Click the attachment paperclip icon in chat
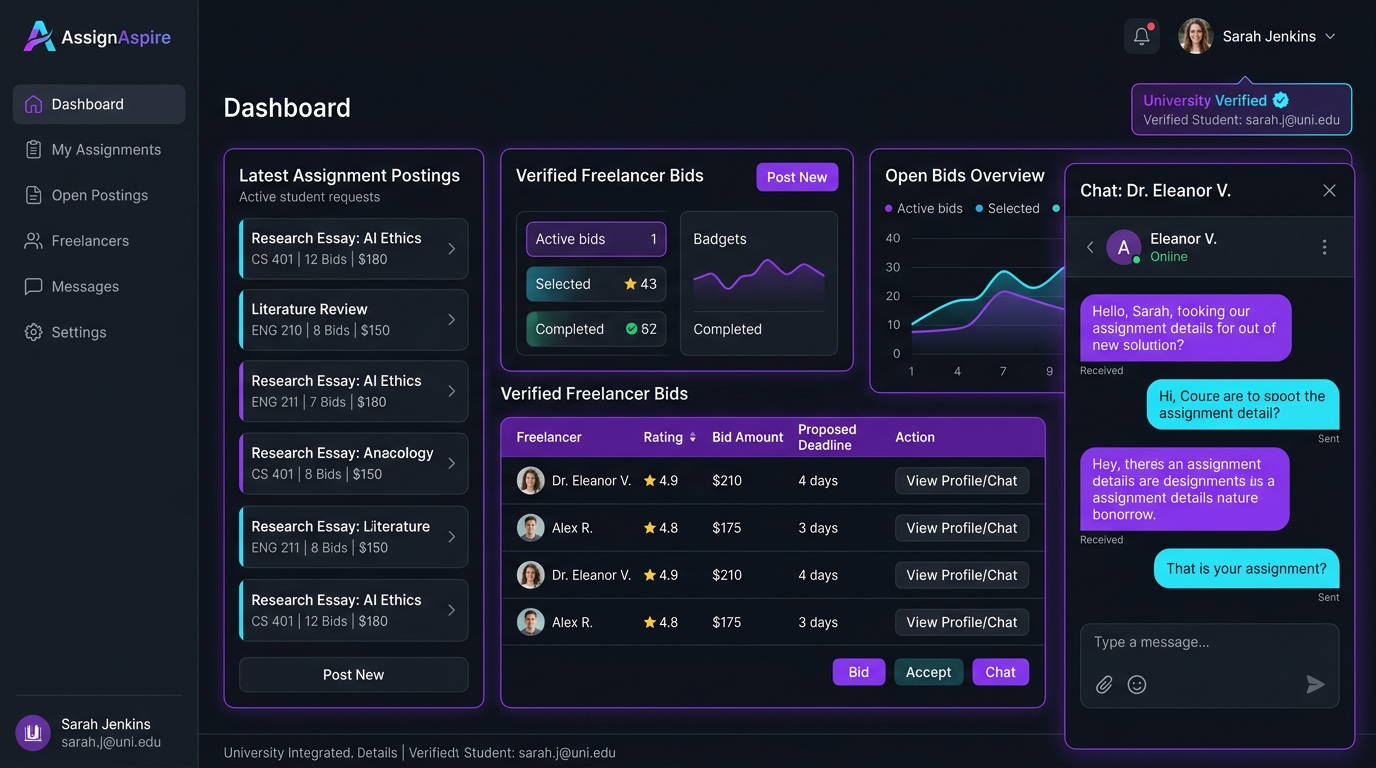 coord(1104,684)
